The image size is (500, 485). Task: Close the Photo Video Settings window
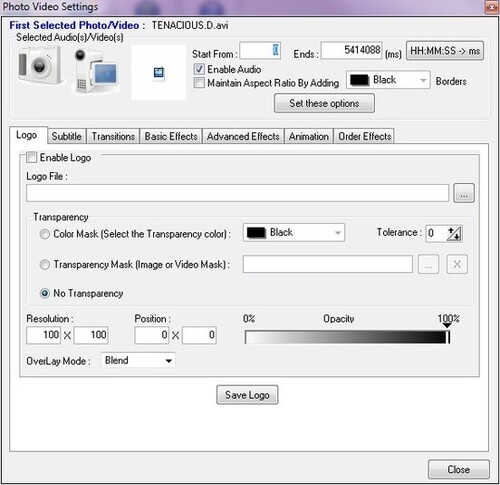pyautogui.click(x=459, y=469)
